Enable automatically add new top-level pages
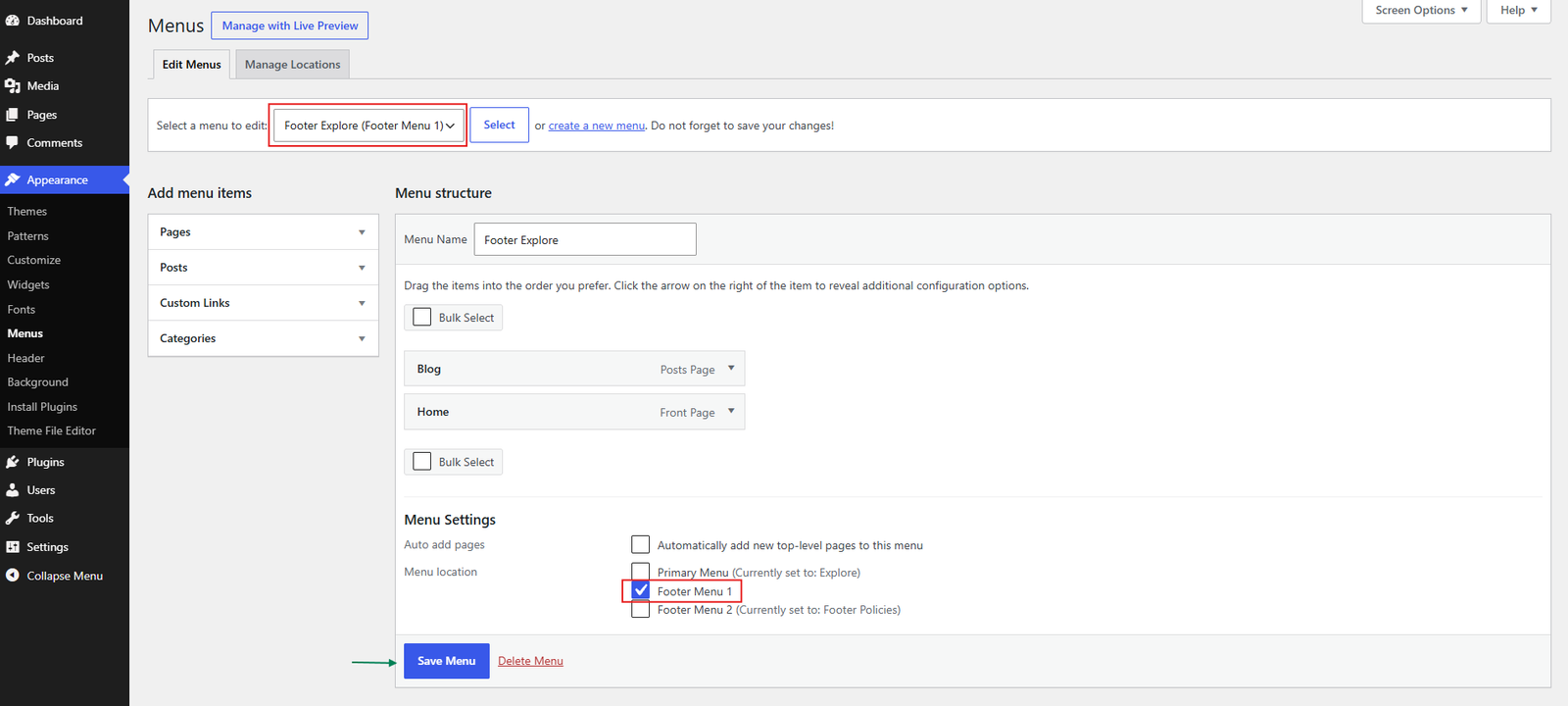 pyautogui.click(x=641, y=544)
